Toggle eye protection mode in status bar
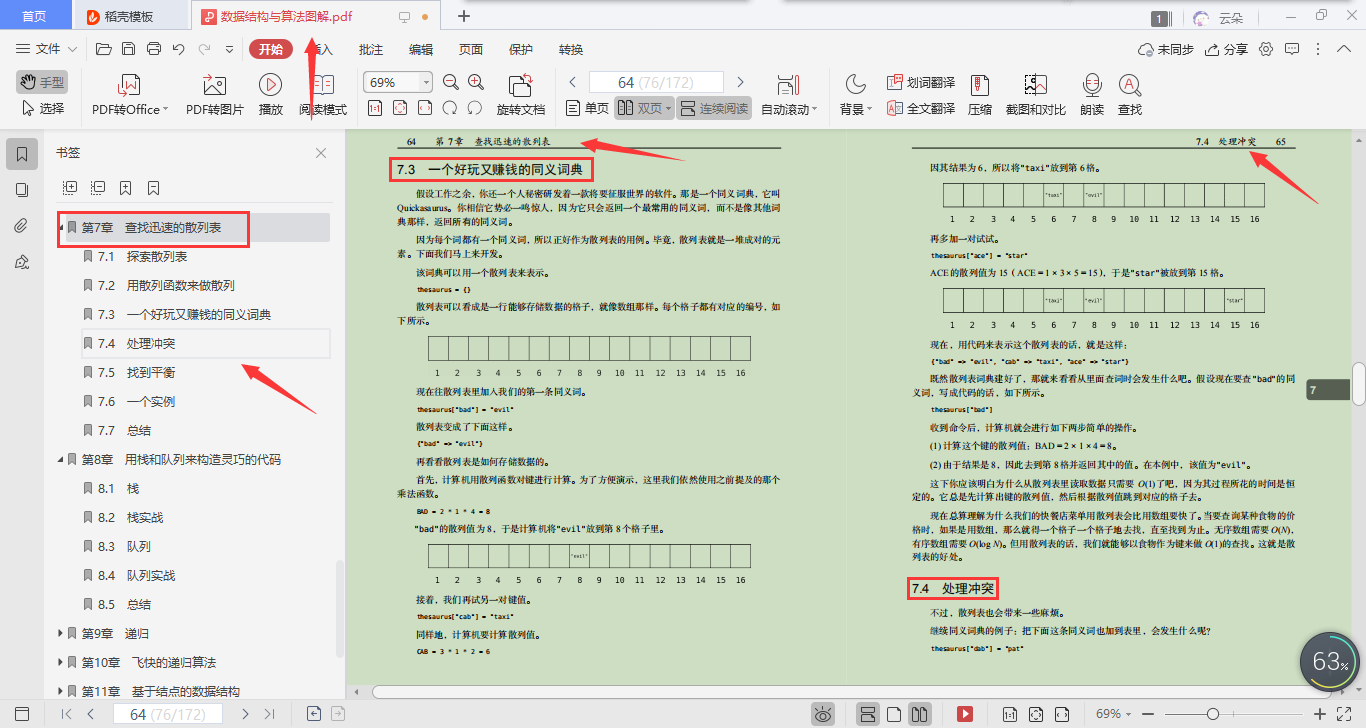Screen dimensions: 1366x728 click(x=823, y=714)
